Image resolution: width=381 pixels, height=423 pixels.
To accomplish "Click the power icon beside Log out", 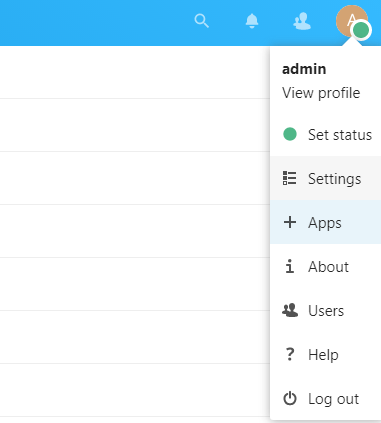I will click(x=290, y=398).
